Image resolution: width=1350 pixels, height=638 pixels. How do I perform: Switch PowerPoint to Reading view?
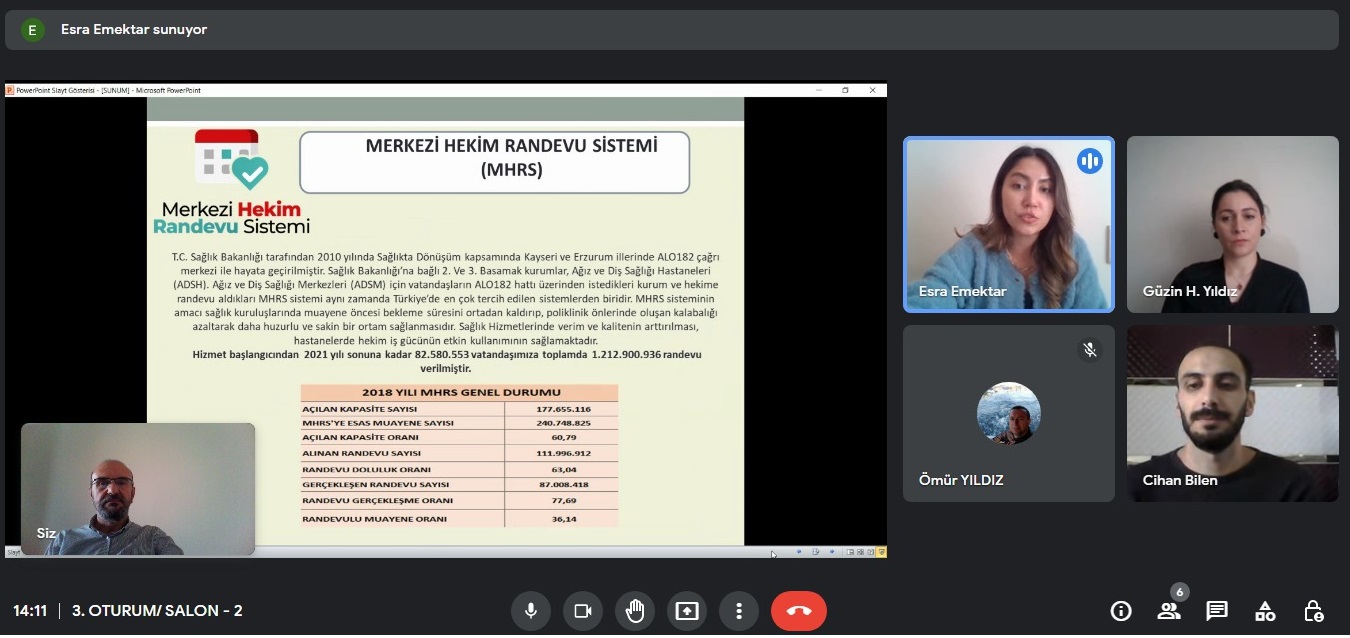pos(871,552)
